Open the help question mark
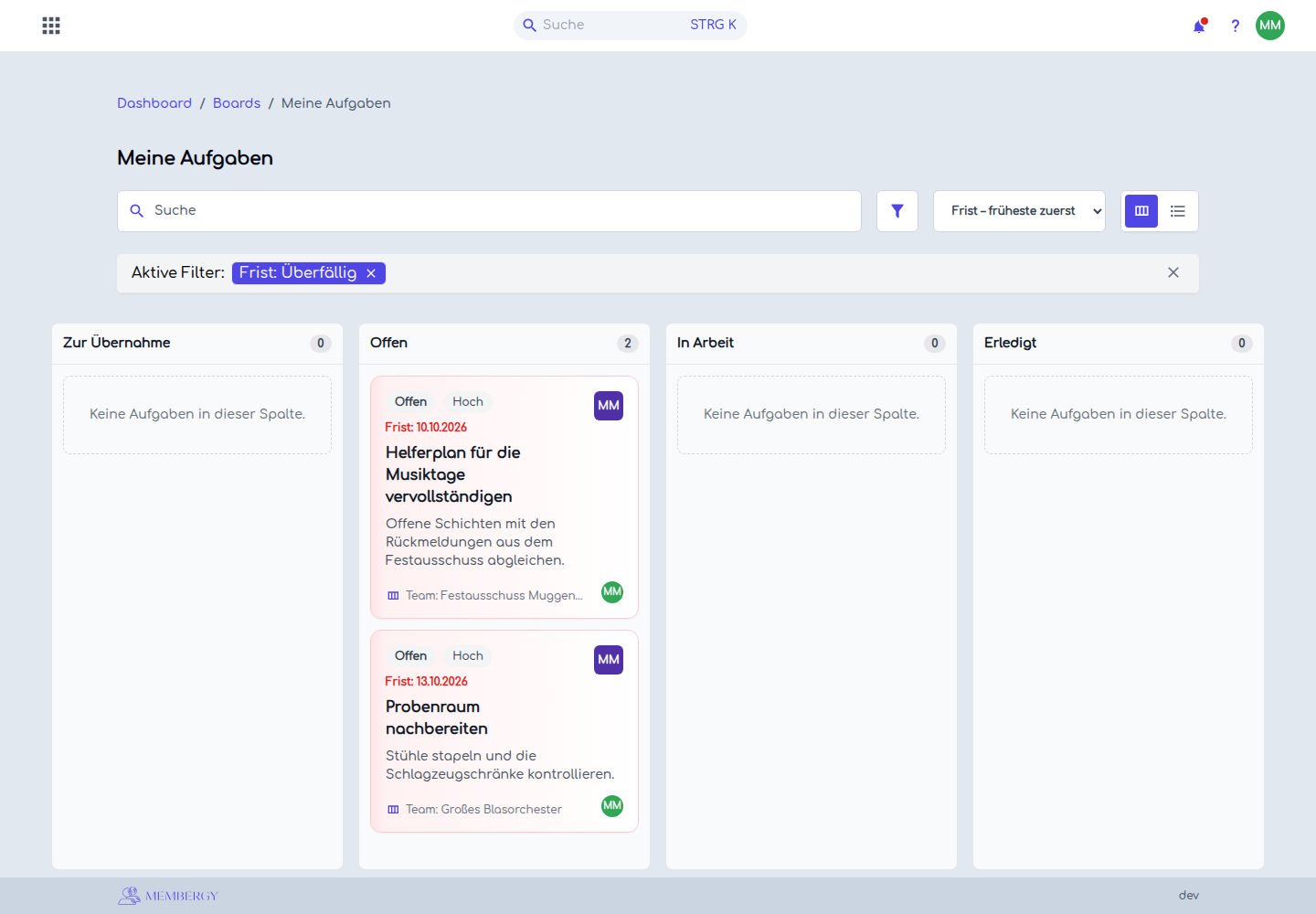1316x914 pixels. [x=1235, y=26]
